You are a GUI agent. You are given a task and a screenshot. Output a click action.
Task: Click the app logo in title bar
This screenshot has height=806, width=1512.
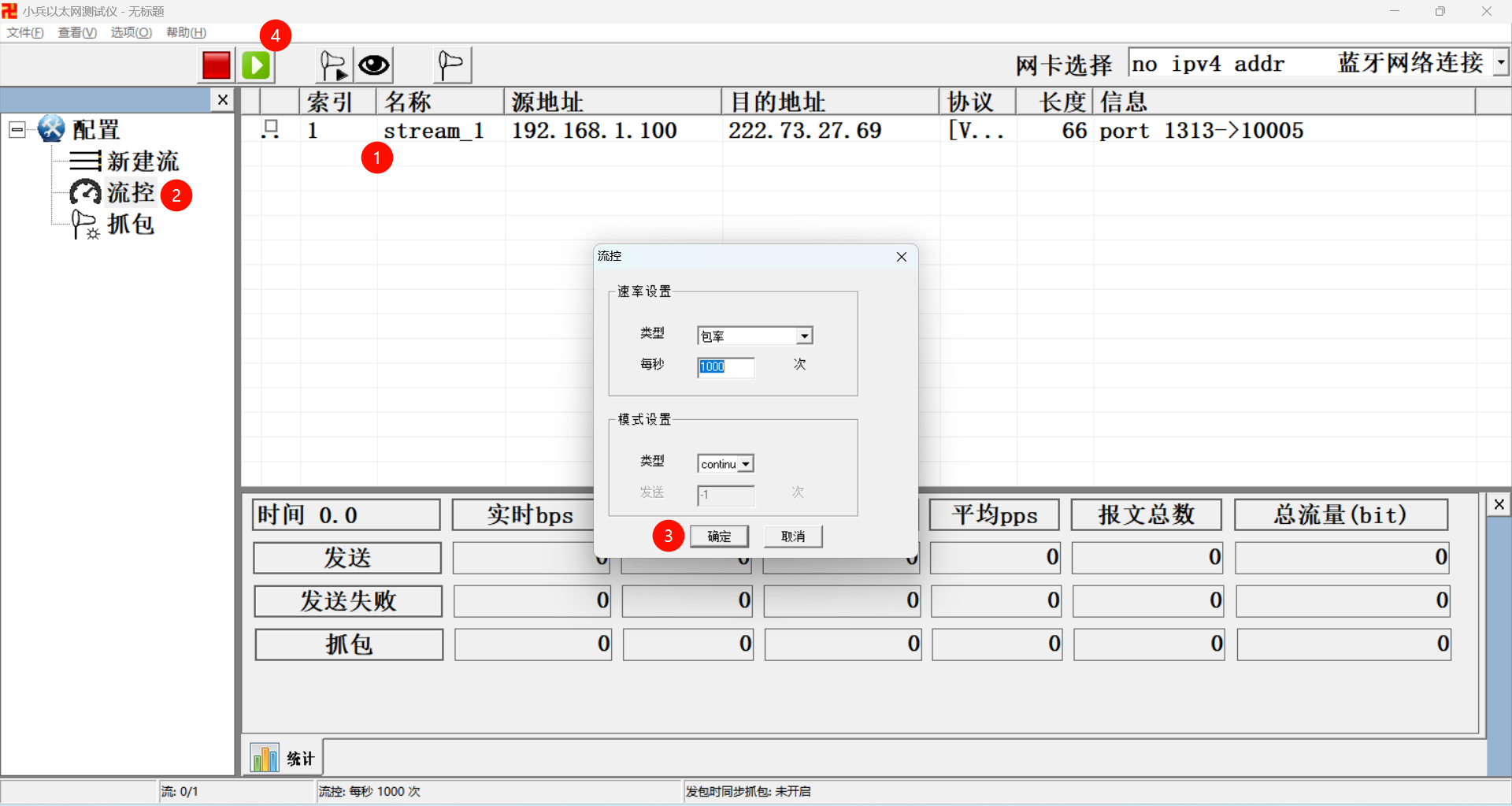click(9, 11)
